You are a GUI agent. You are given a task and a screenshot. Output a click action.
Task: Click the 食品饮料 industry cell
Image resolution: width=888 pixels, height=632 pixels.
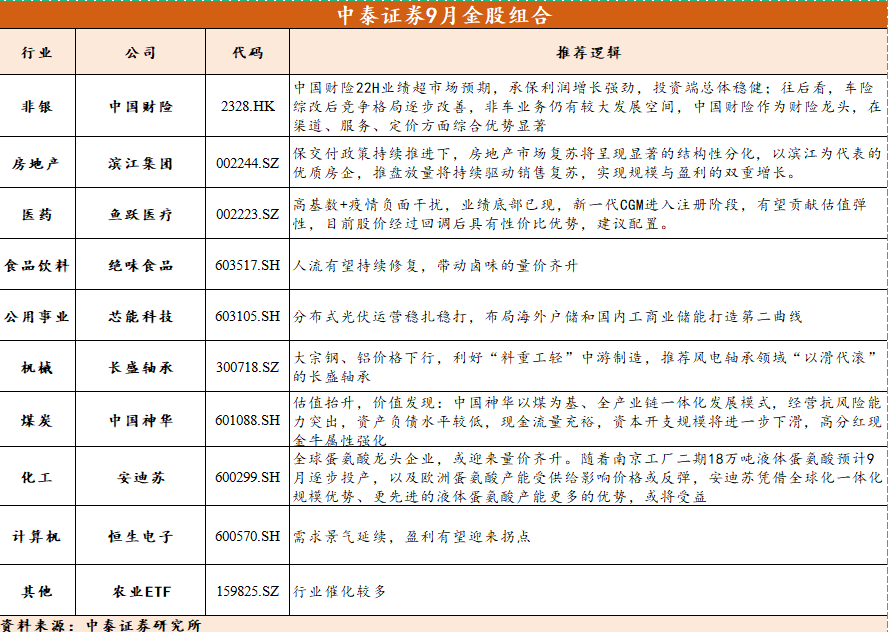pyautogui.click(x=37, y=265)
